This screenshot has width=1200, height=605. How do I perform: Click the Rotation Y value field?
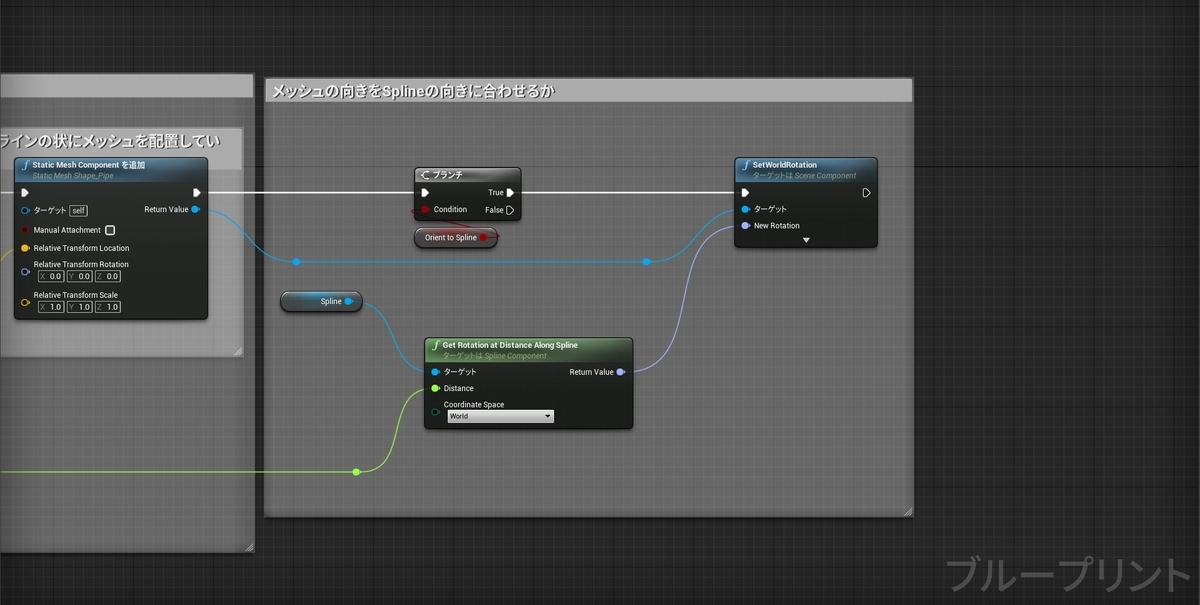click(79, 276)
